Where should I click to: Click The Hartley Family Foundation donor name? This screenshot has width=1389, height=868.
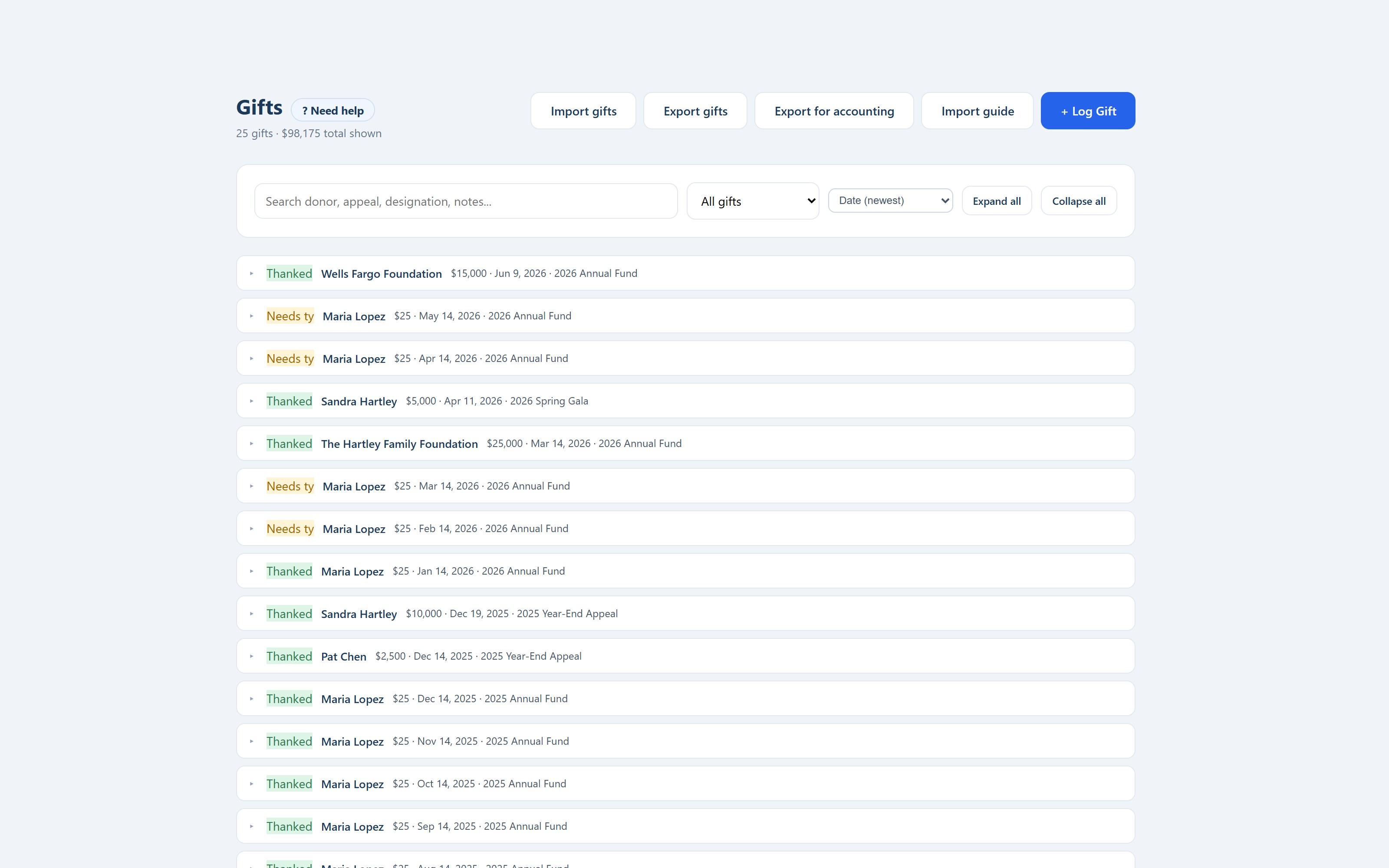click(x=399, y=444)
